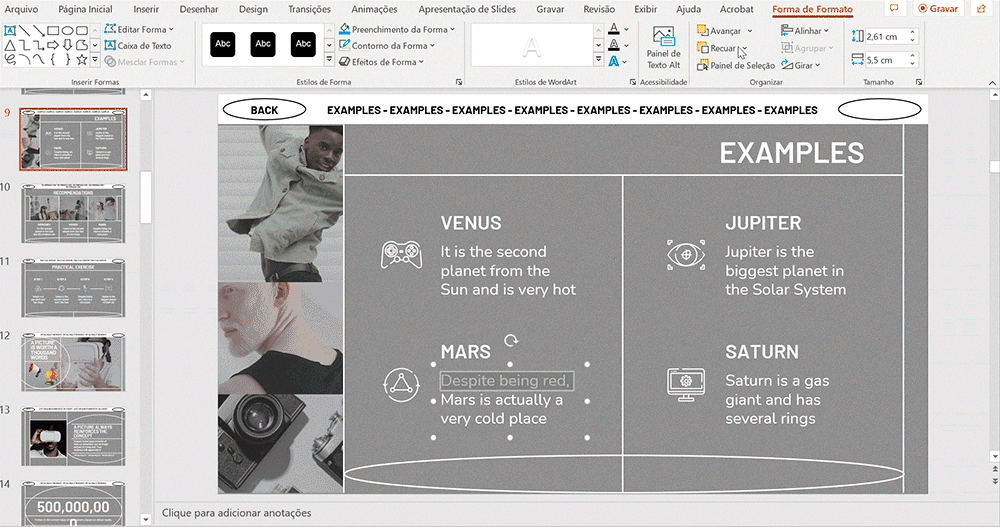Open the comments pane icon
Screen dimensions: 1000x527
pos(894,9)
